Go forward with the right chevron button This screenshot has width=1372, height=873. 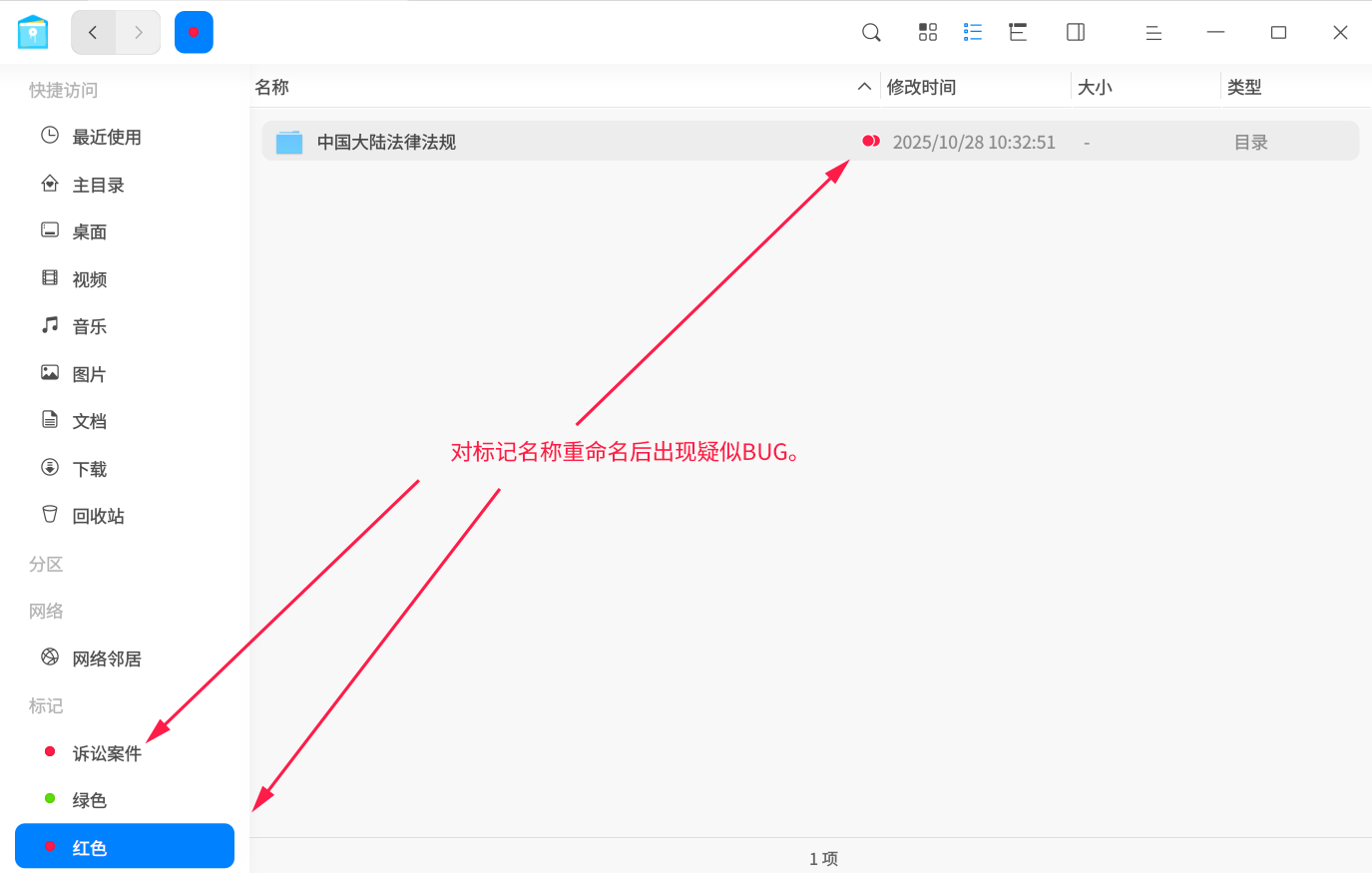[x=139, y=32]
